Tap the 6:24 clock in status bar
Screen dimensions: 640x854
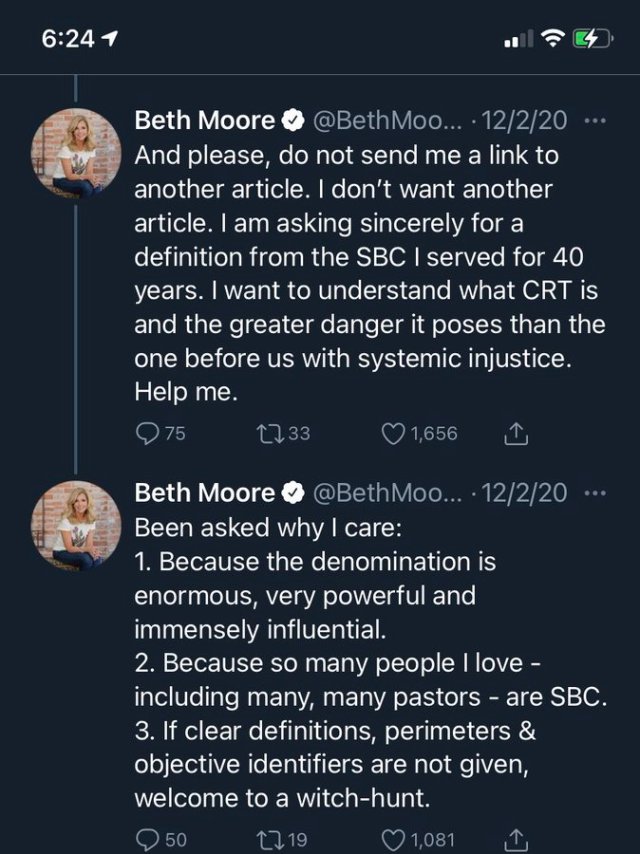(x=68, y=39)
